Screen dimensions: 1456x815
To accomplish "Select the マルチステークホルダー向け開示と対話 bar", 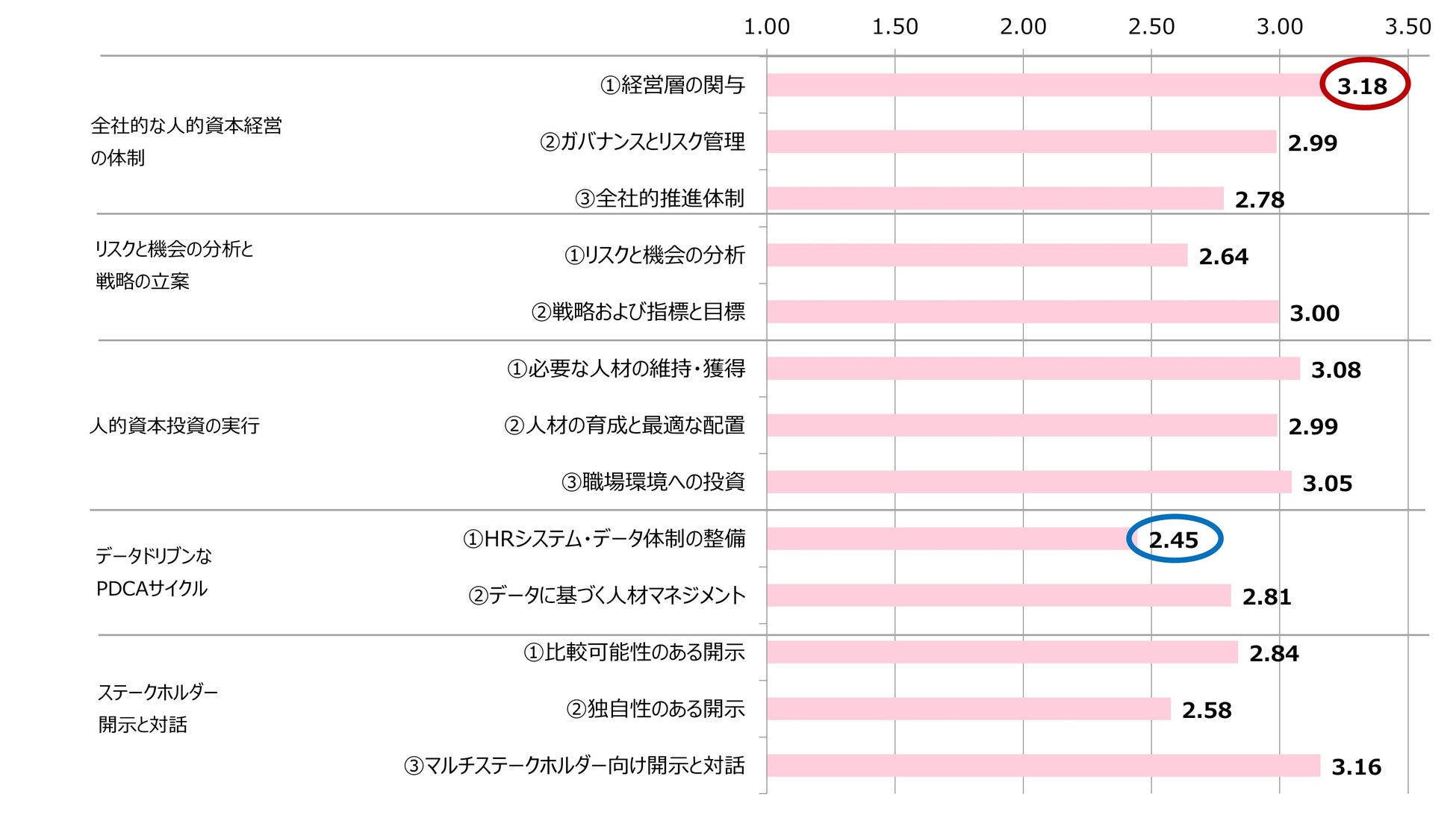I will [1043, 766].
